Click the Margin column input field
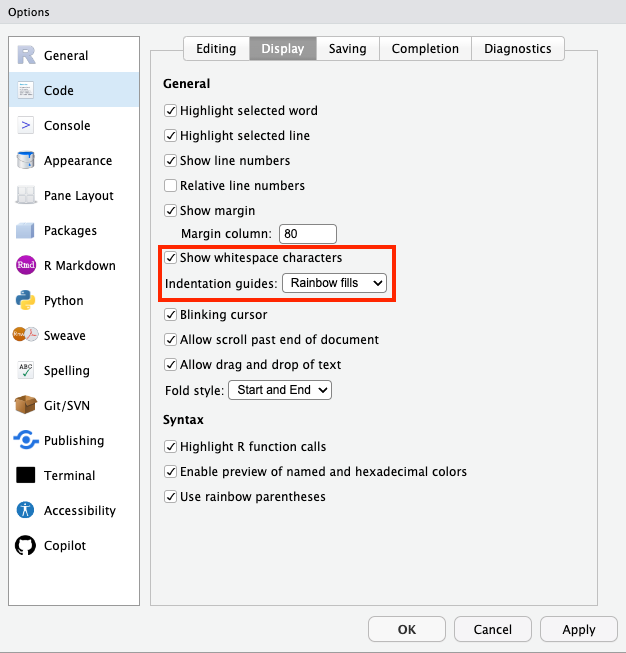The image size is (626, 653). tap(308, 234)
